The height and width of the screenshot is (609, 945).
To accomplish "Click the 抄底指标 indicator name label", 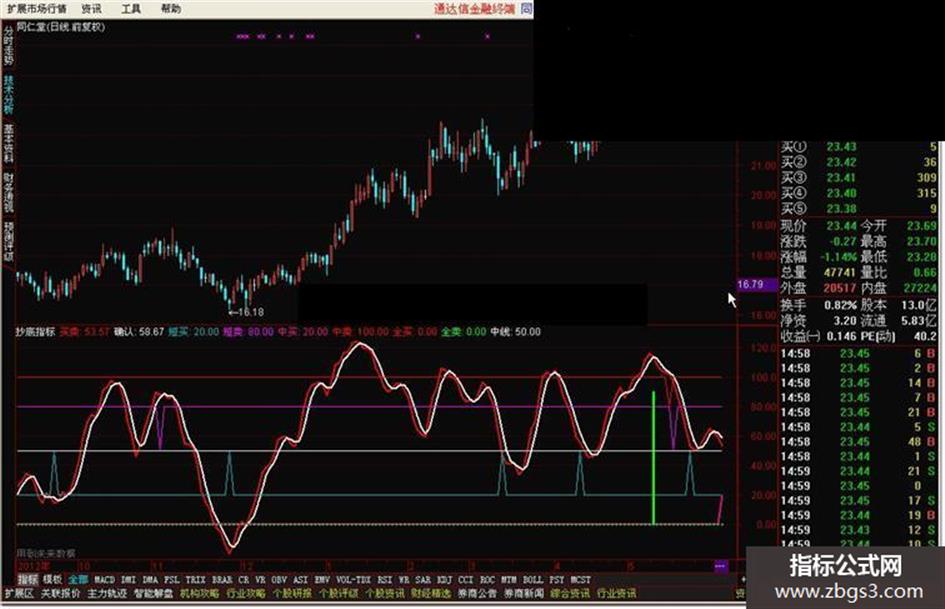I will (36, 331).
